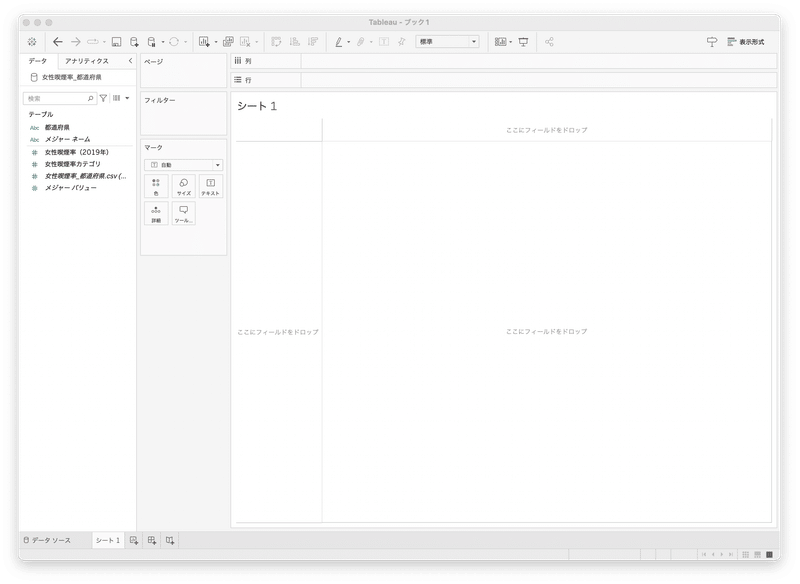Open the mark type 自動 dropdown

pyautogui.click(x=184, y=165)
